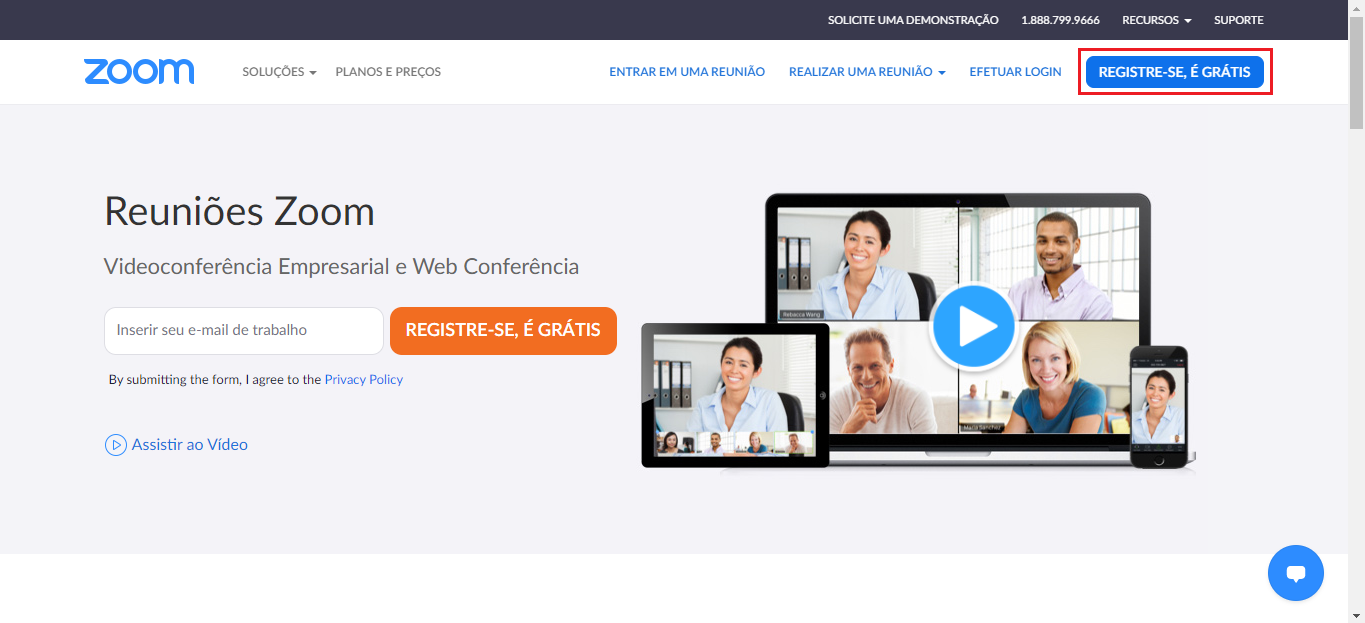Click the tablet screen image
This screenshot has height=623, width=1365.
(x=735, y=395)
